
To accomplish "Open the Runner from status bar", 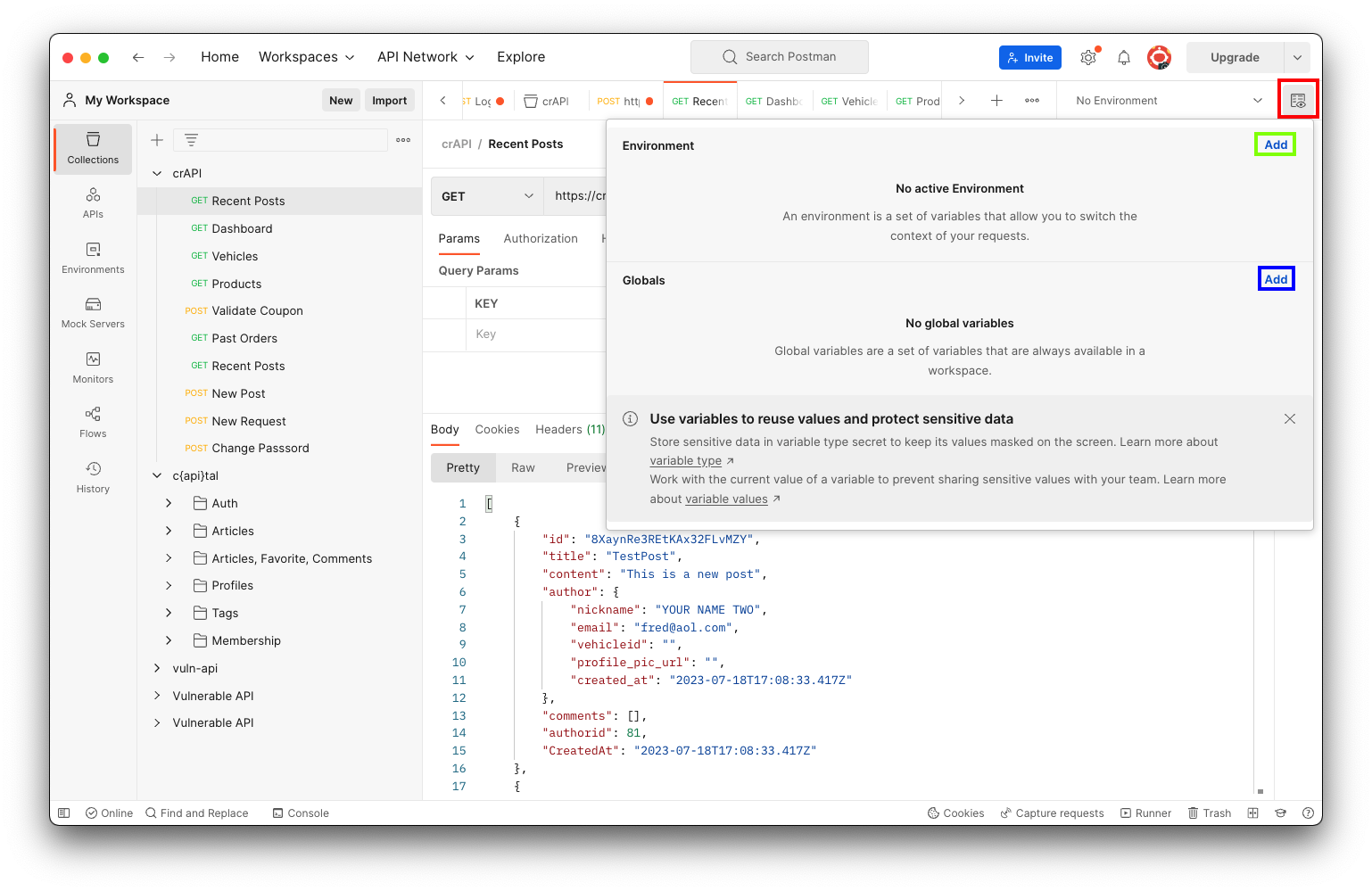I will [x=1146, y=813].
